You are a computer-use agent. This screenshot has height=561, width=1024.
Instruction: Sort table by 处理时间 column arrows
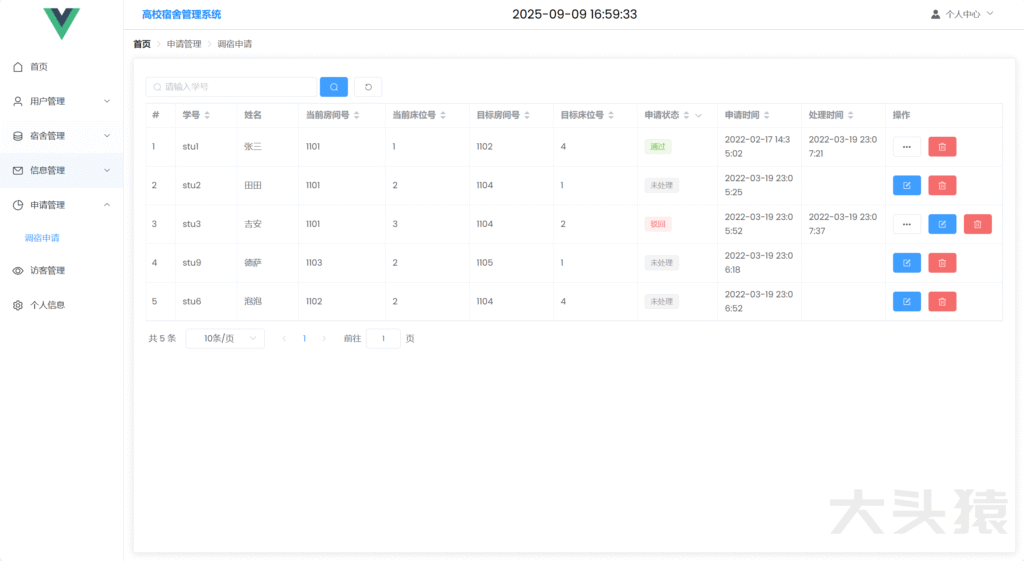click(x=850, y=115)
